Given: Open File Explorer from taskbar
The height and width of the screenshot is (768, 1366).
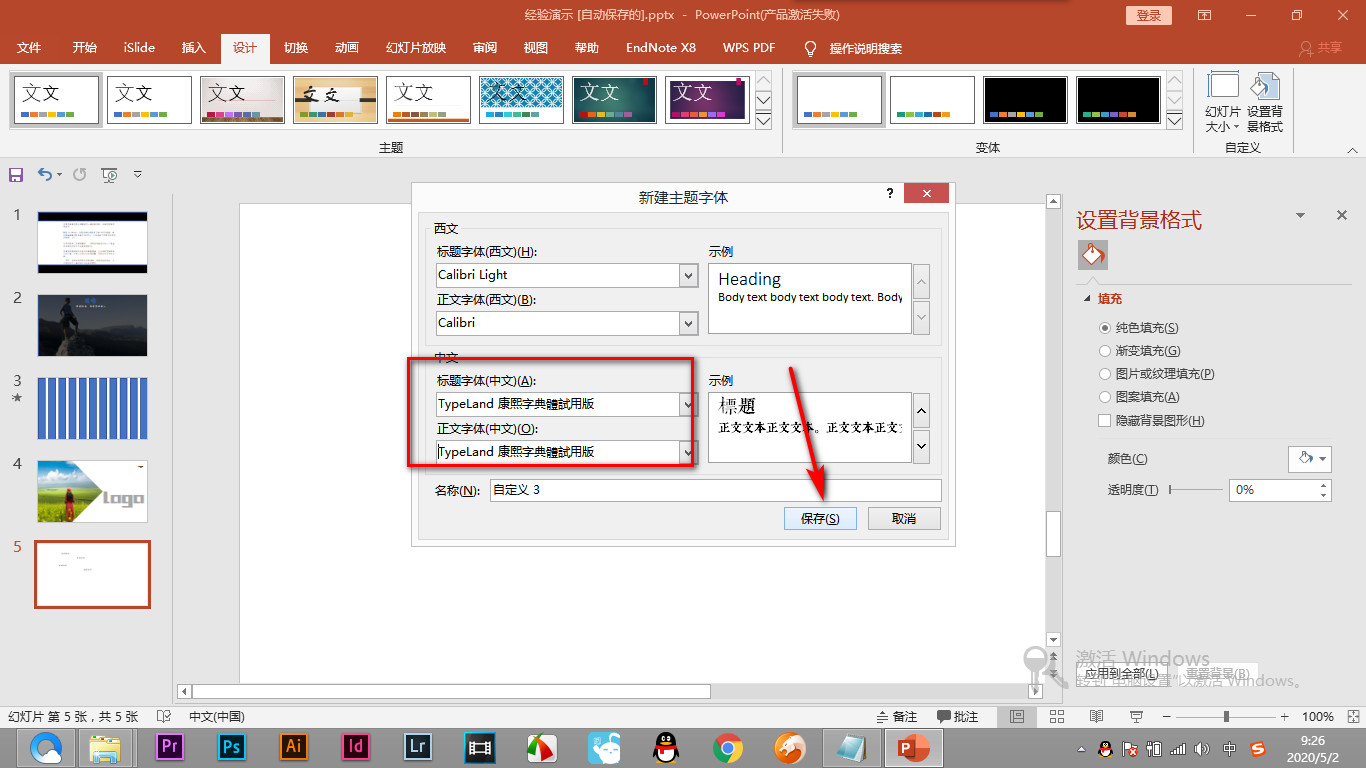Looking at the screenshot, I should (106, 747).
